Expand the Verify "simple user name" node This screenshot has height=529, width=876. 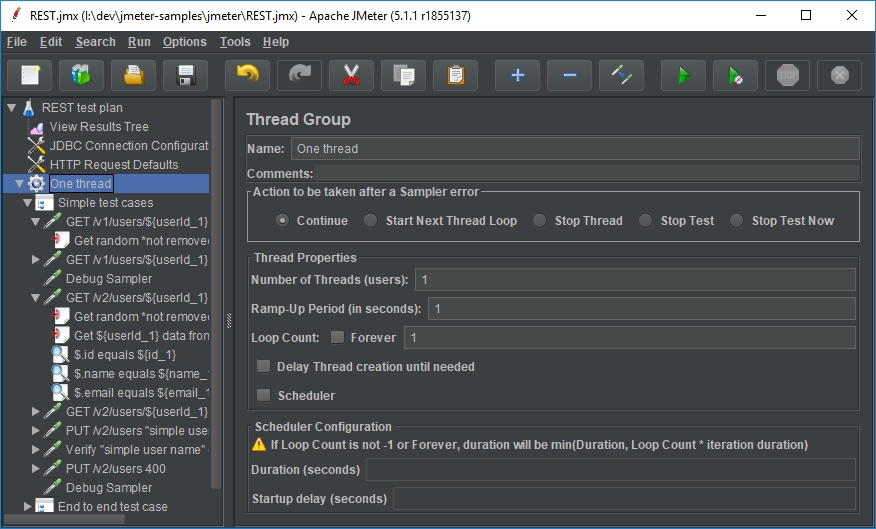coord(36,449)
